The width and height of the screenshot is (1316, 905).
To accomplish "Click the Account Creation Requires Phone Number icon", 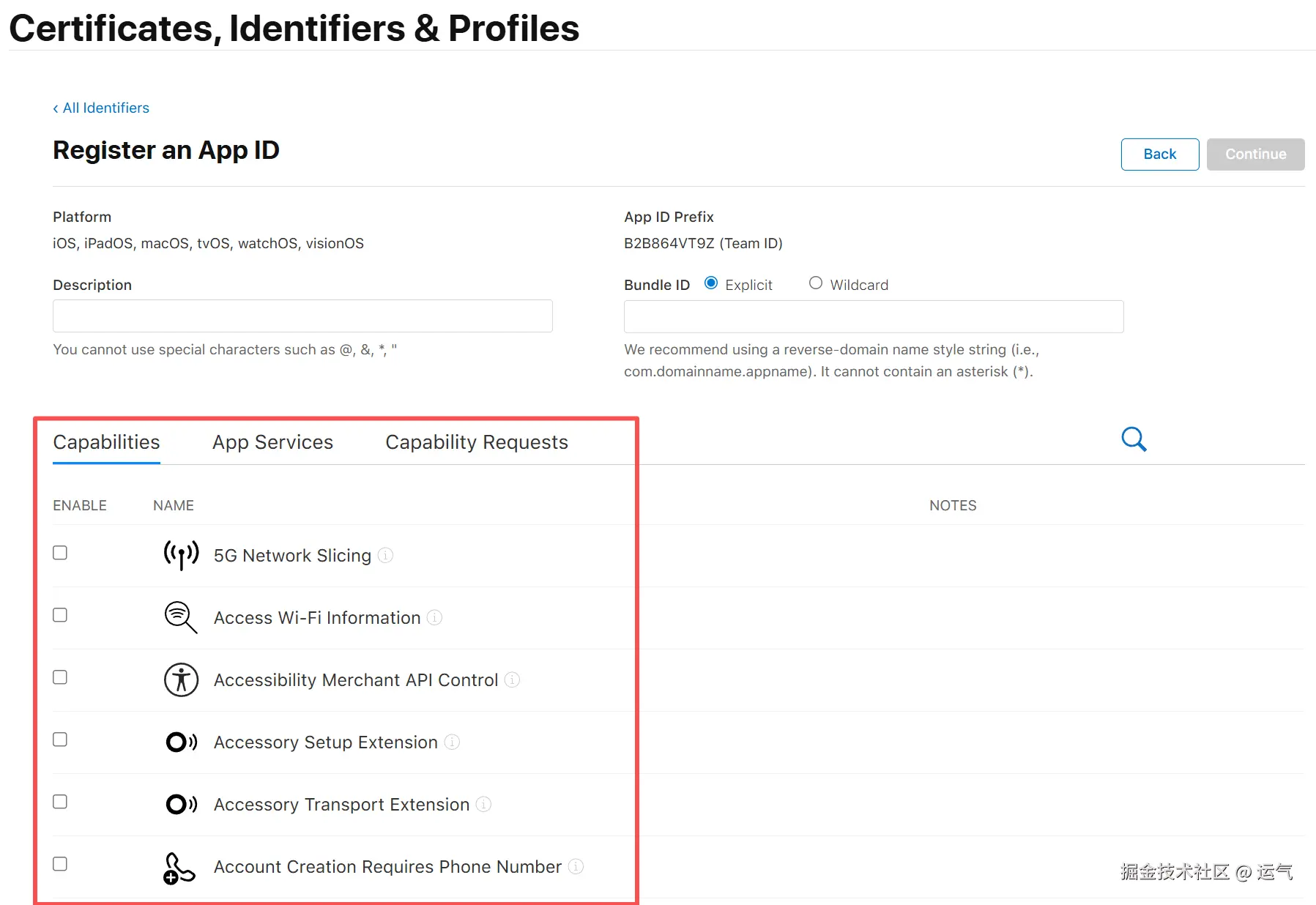I will 179,868.
